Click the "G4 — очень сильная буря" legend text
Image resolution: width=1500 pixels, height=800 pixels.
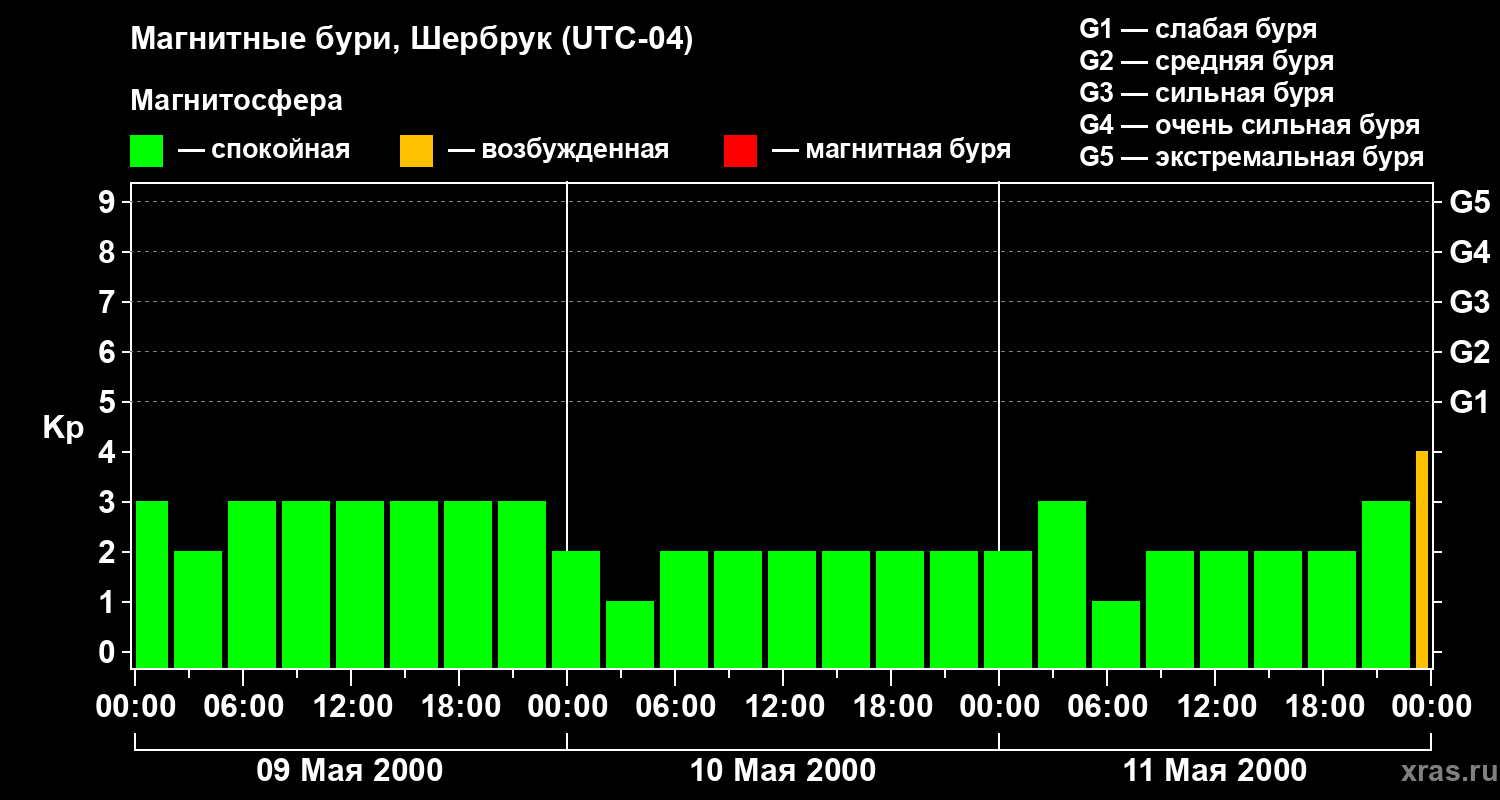1249,125
